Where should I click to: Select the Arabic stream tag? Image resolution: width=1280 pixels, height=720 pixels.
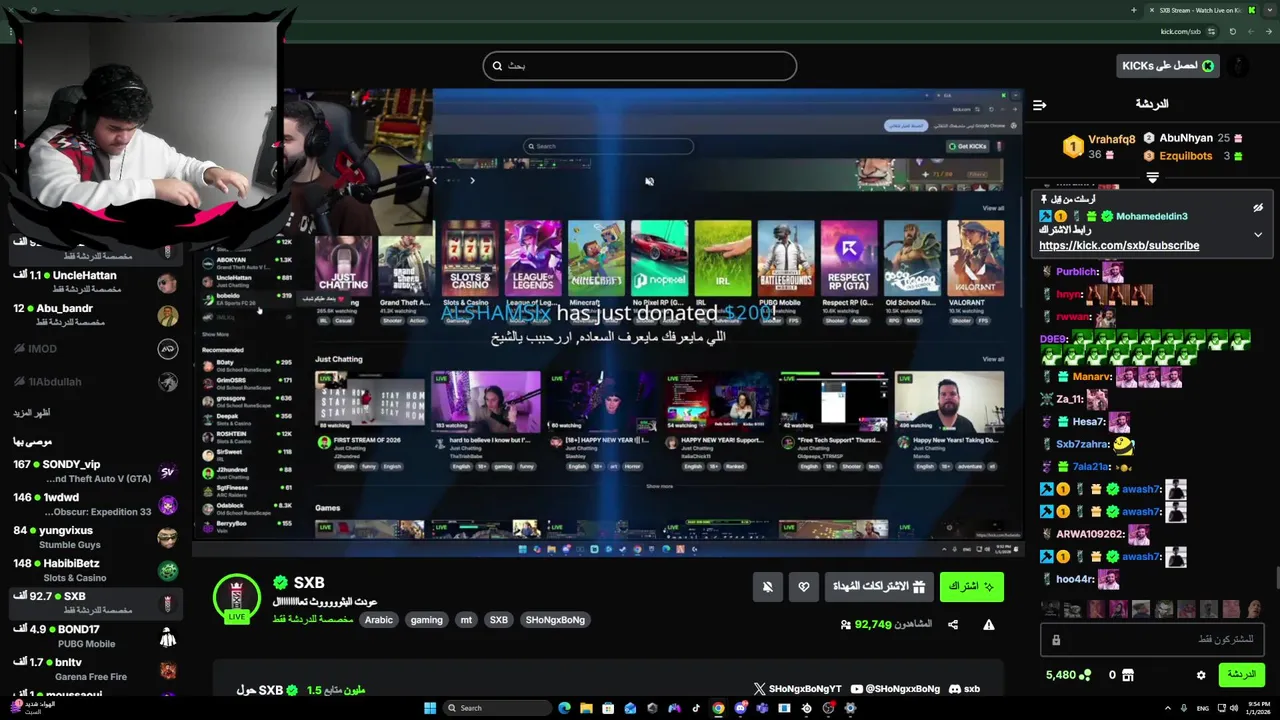tap(379, 620)
